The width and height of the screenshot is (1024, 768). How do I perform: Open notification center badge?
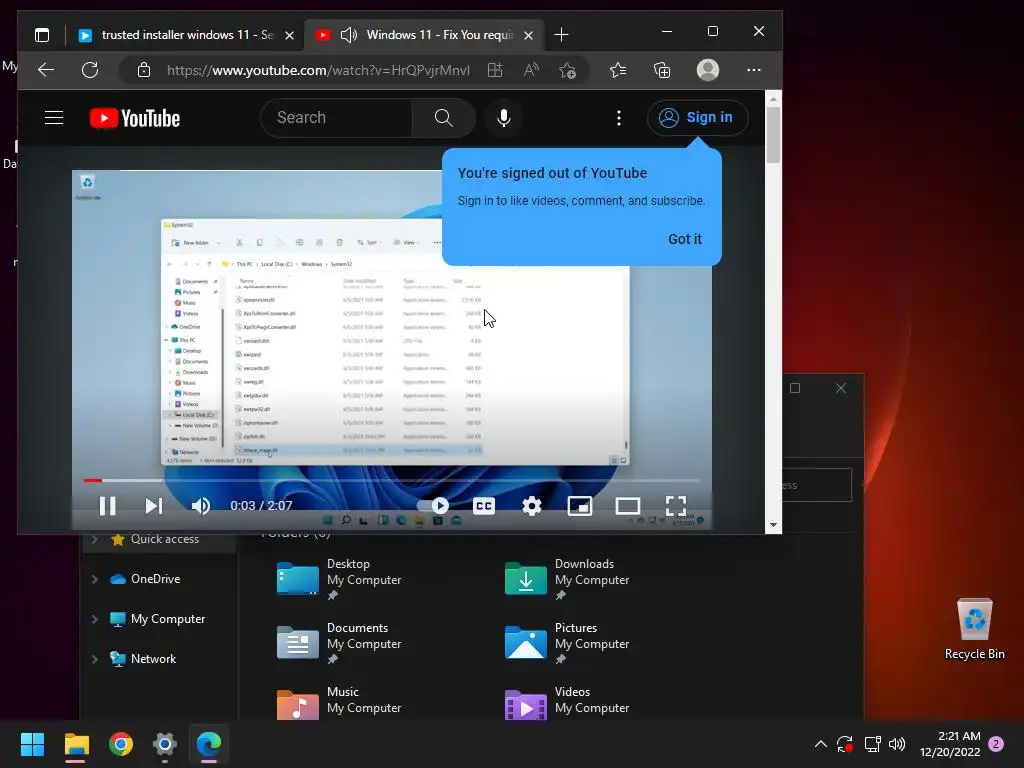(x=996, y=744)
